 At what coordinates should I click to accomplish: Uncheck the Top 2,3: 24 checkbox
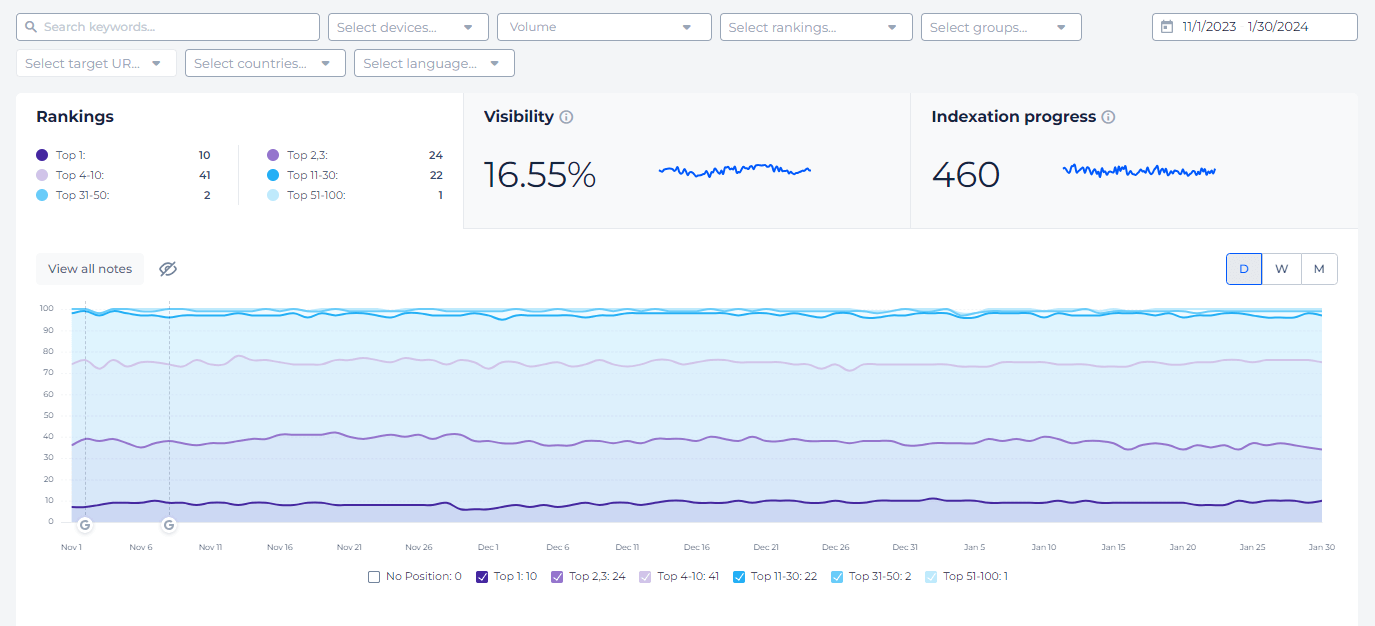point(557,577)
